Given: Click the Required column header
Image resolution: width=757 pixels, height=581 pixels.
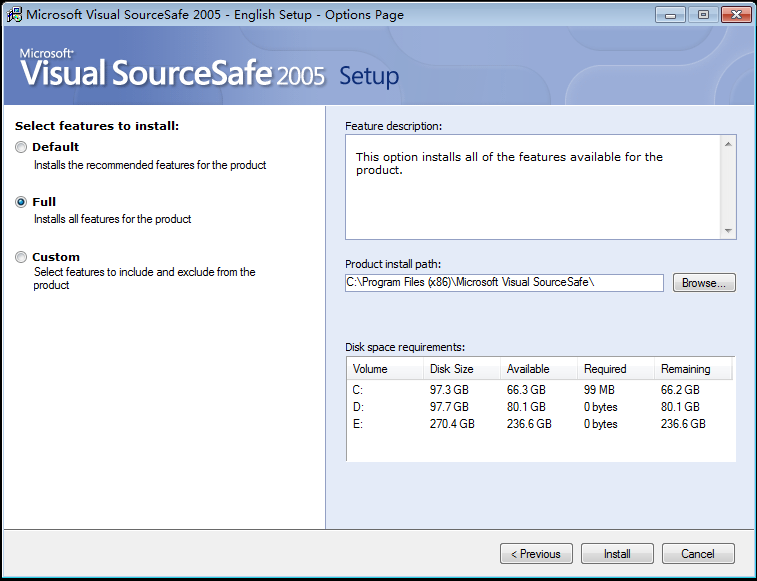Looking at the screenshot, I should pos(615,369).
